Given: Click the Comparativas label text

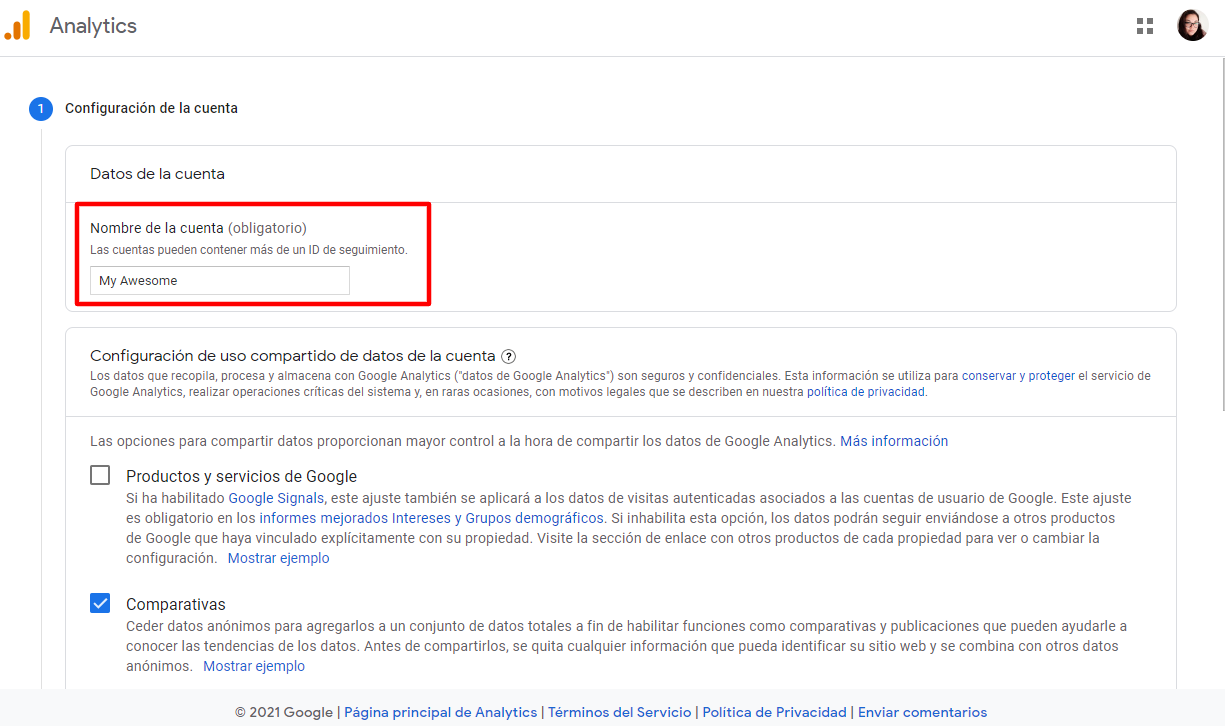Looking at the screenshot, I should pyautogui.click(x=176, y=604).
